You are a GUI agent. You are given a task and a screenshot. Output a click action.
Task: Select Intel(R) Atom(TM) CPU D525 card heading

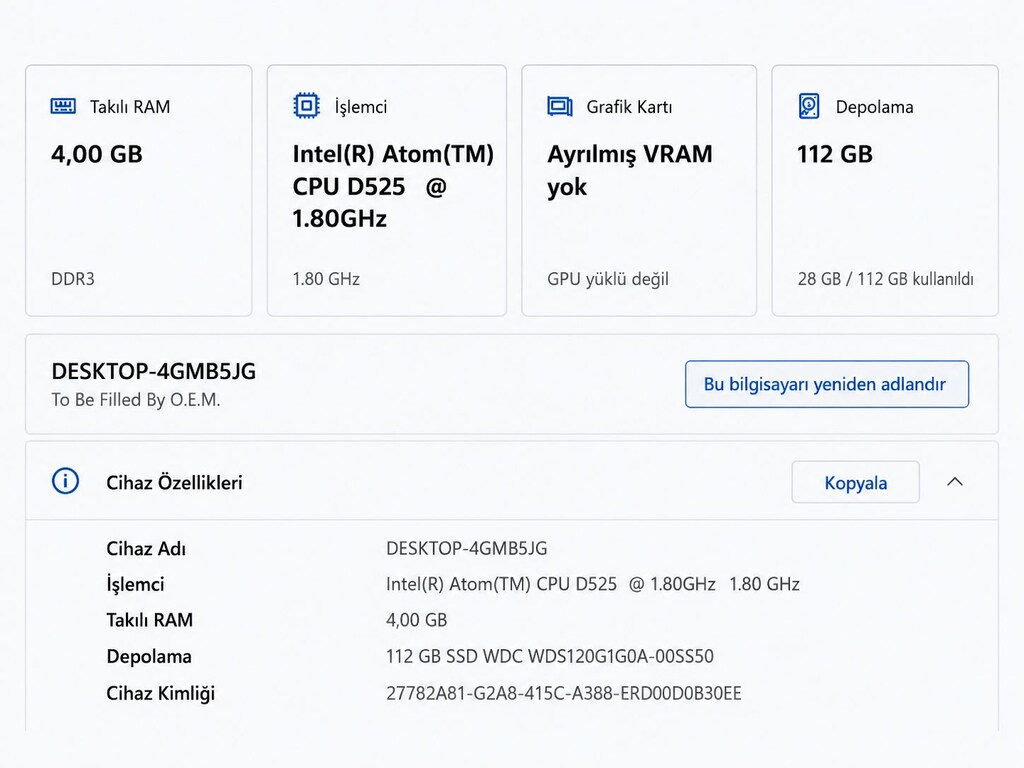click(x=392, y=186)
